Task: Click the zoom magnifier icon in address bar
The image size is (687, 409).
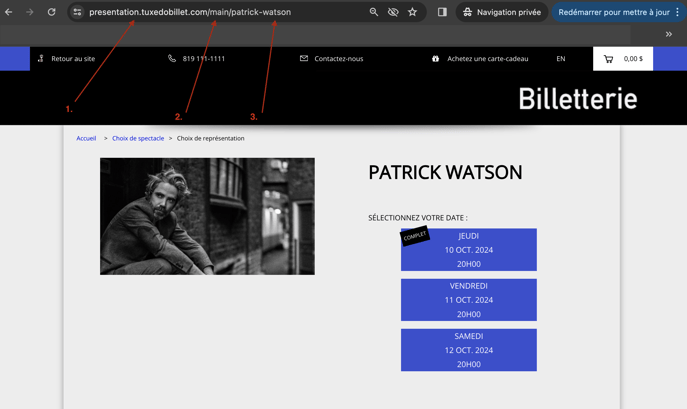Action: point(374,12)
